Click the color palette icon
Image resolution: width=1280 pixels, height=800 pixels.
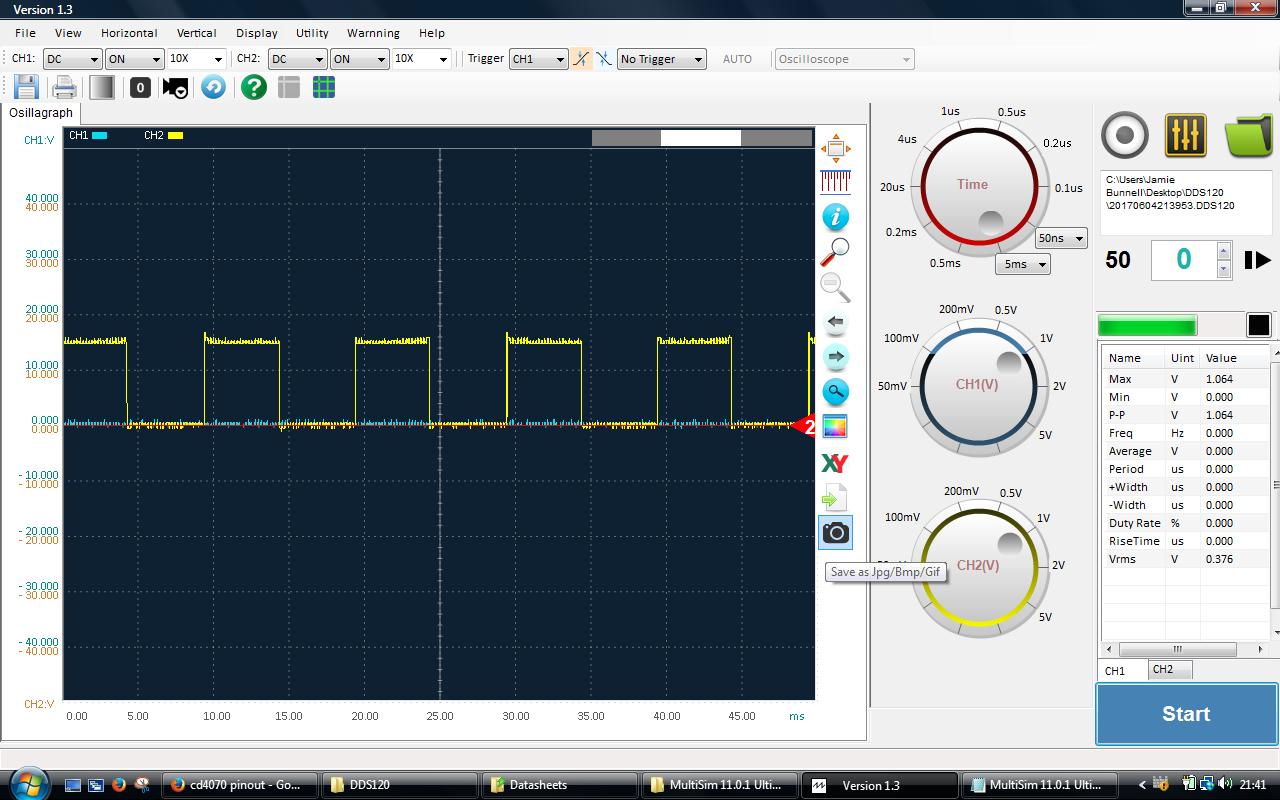tap(835, 427)
